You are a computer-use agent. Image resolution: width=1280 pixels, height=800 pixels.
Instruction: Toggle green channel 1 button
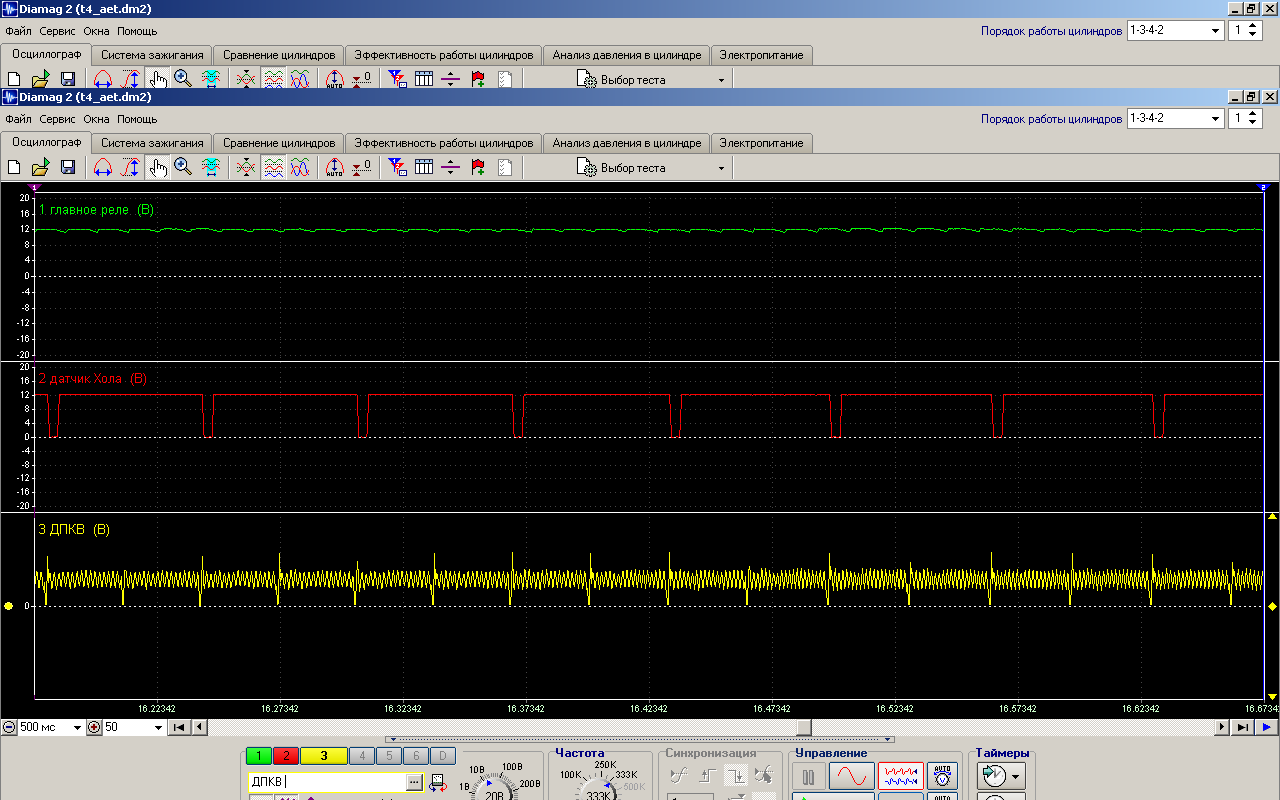point(258,757)
